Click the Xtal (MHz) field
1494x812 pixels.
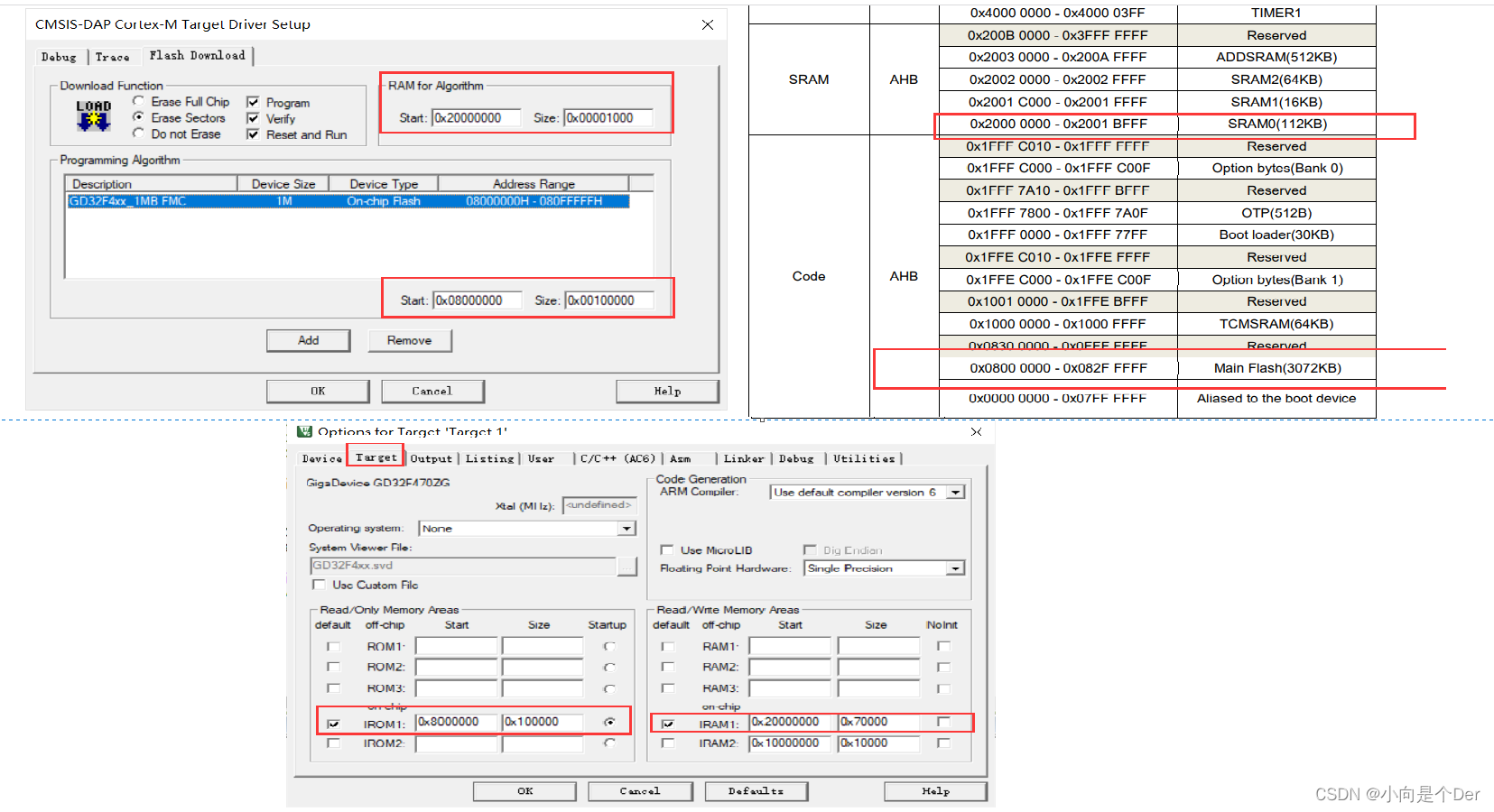(x=599, y=505)
